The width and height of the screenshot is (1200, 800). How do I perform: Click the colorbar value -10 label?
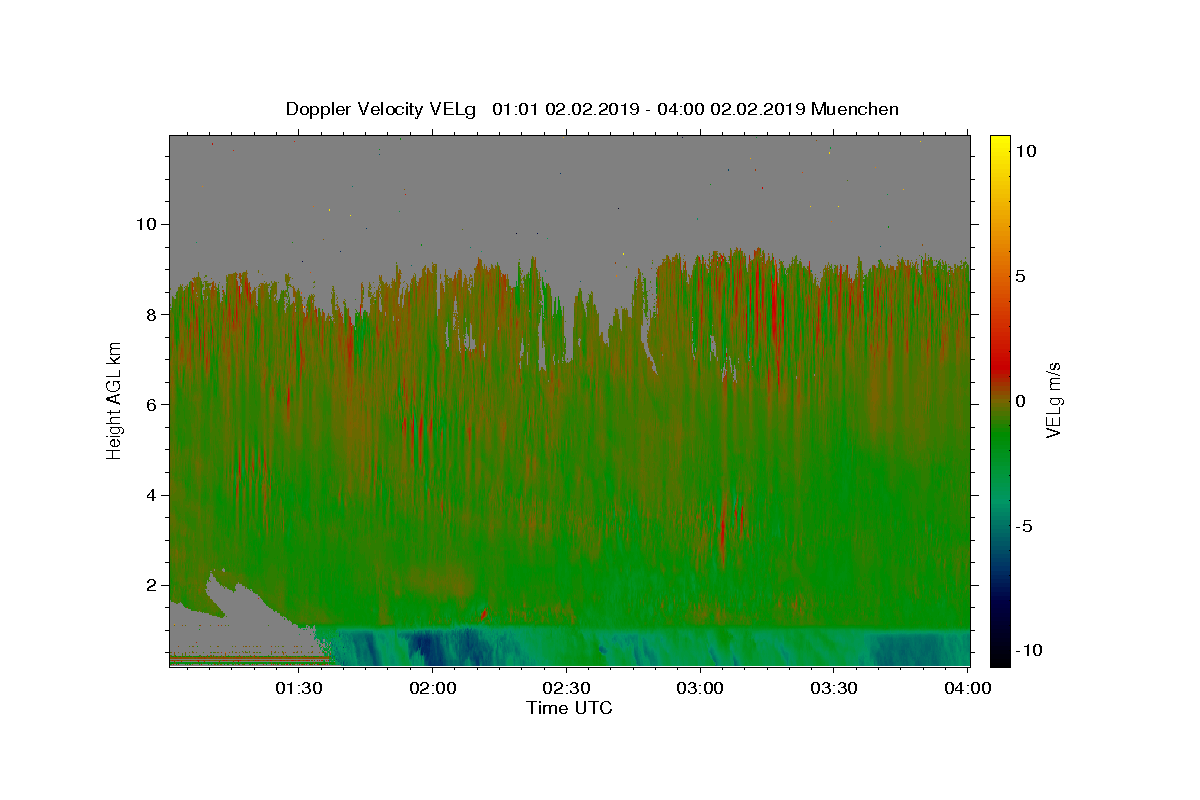point(1029,650)
